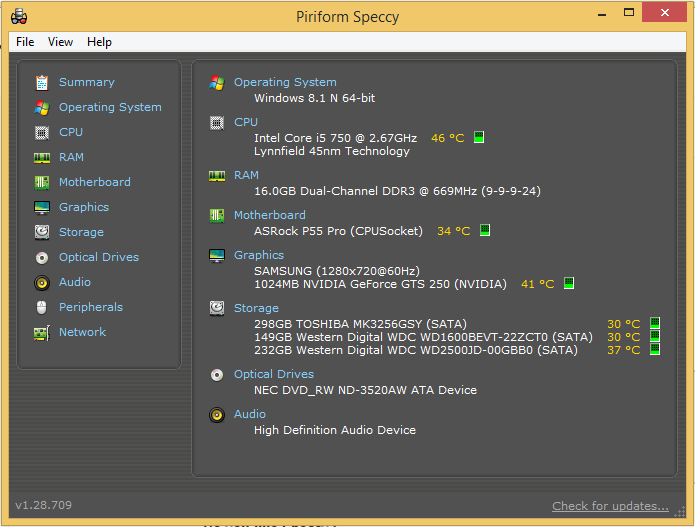Click the Peripherals mouse icon in sidebar
695x527 pixels.
click(x=42, y=307)
